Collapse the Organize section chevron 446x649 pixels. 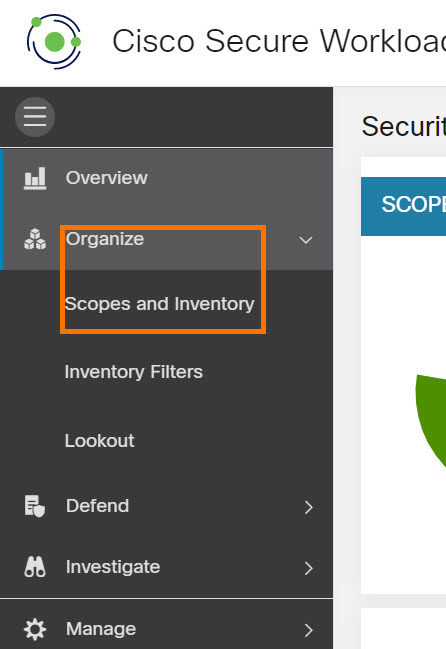coord(306,240)
